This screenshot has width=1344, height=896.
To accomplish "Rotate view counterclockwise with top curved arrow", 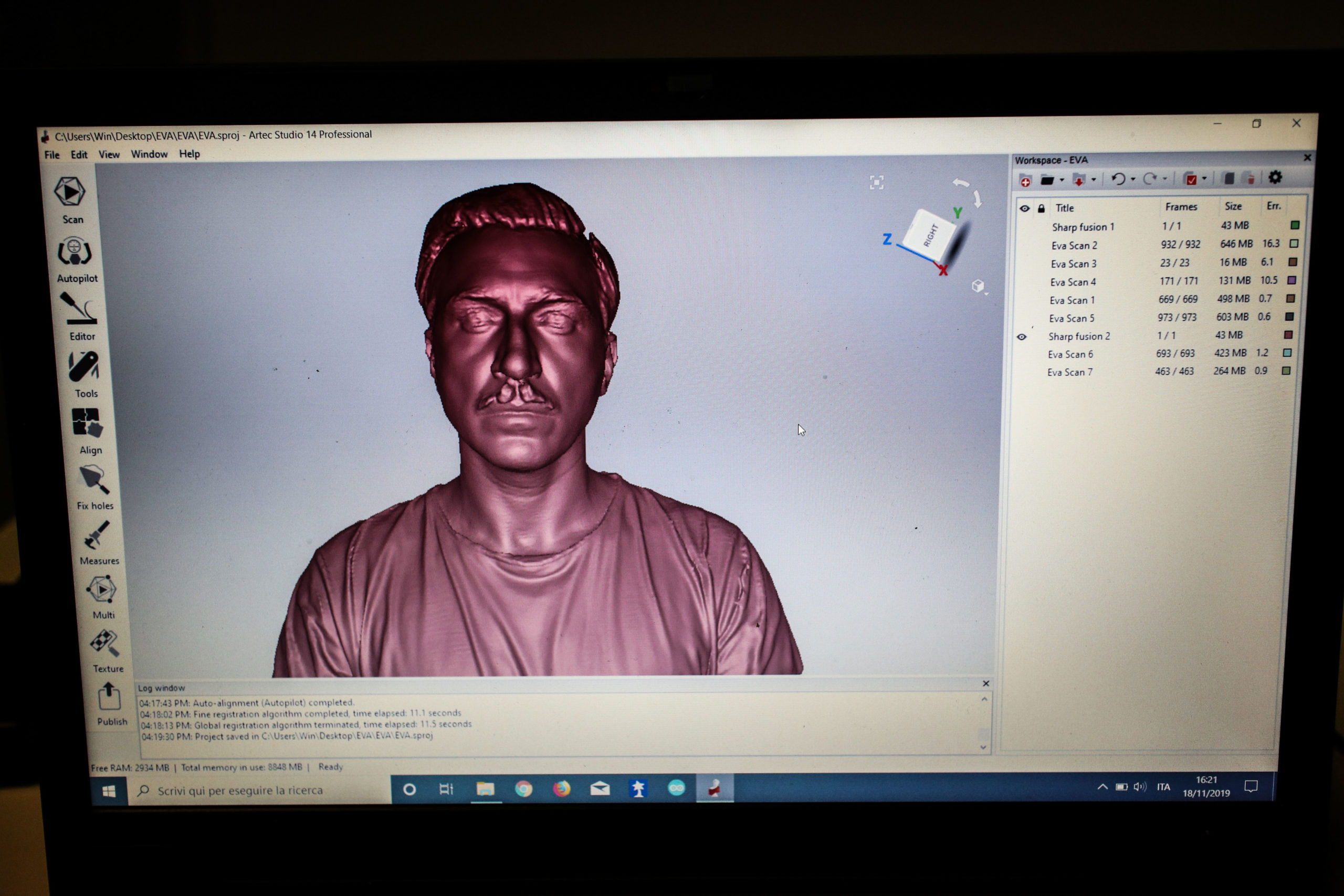I will tap(961, 183).
